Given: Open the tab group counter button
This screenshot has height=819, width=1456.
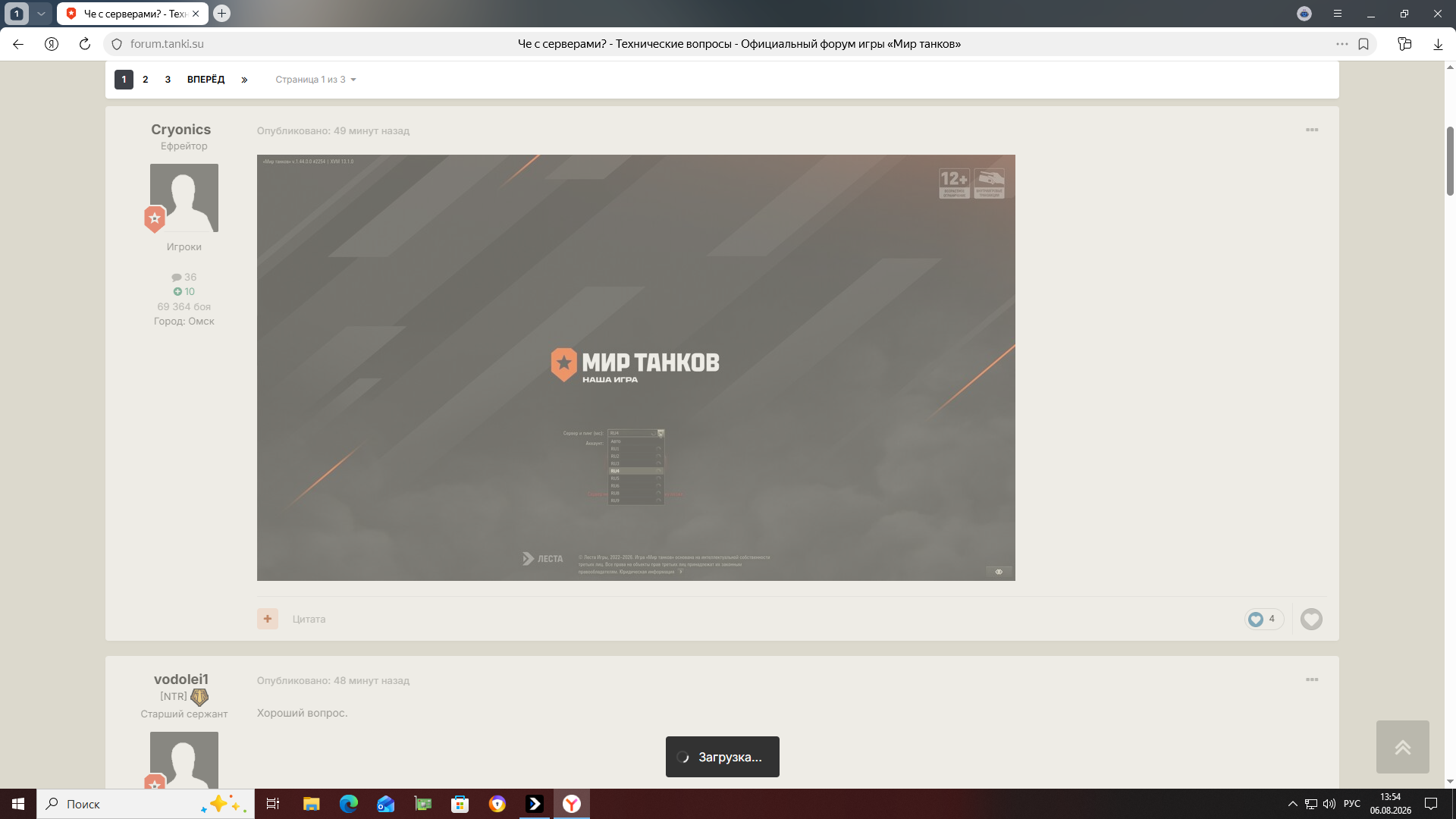Looking at the screenshot, I should (17, 14).
